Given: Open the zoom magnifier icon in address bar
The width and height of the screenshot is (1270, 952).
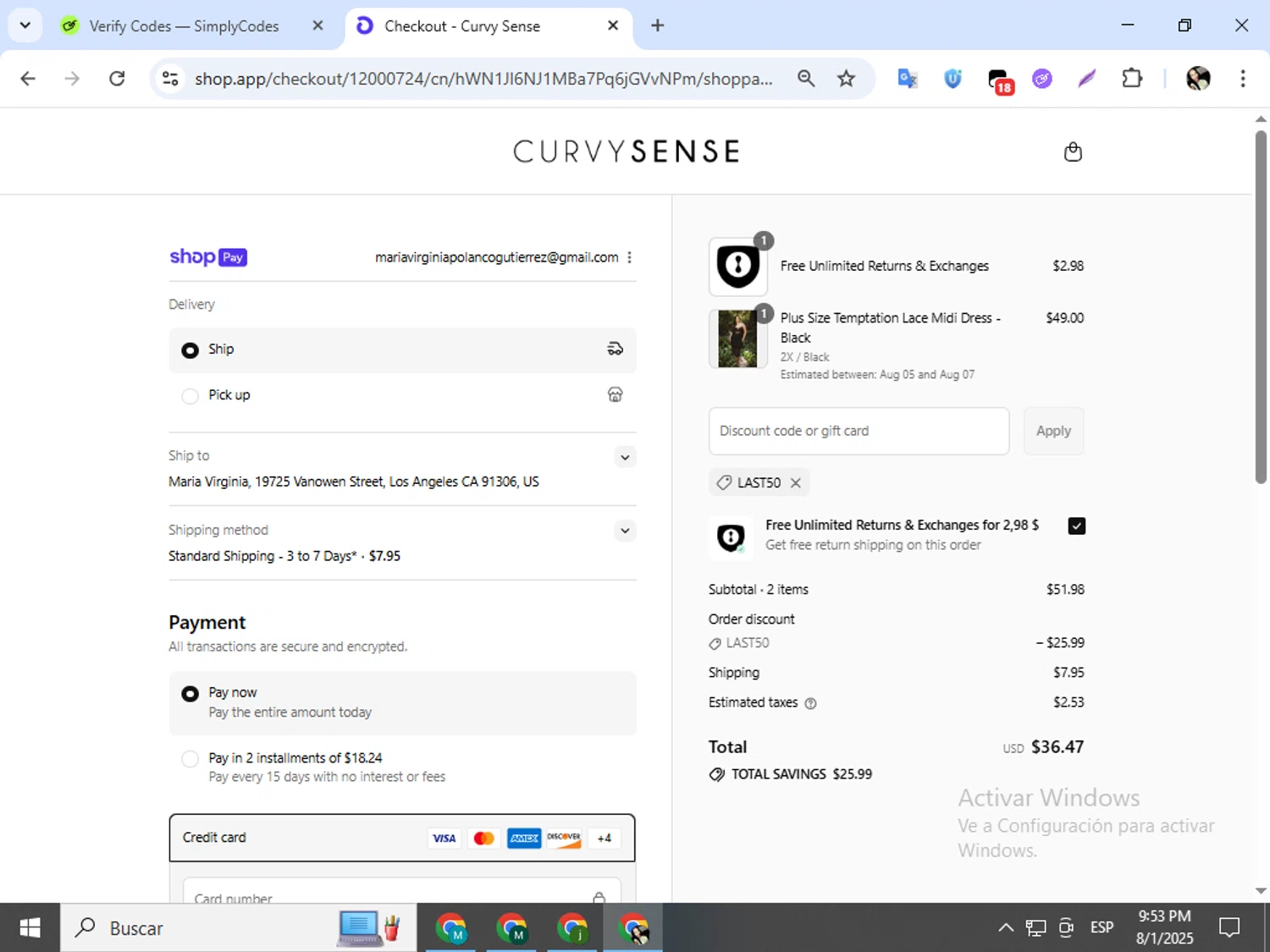Looking at the screenshot, I should (806, 79).
